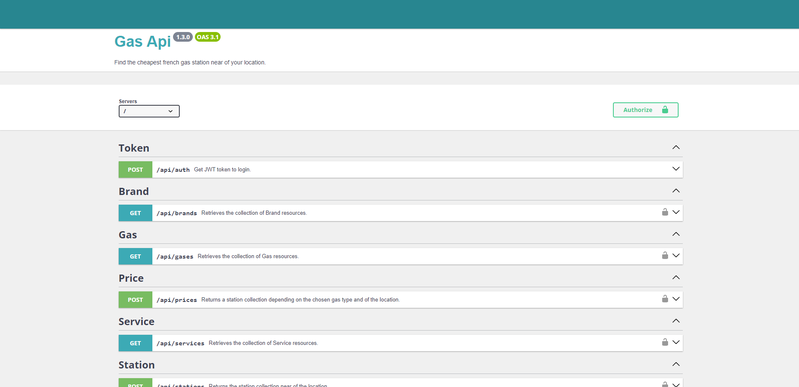Open the Authorize dialog

(646, 110)
